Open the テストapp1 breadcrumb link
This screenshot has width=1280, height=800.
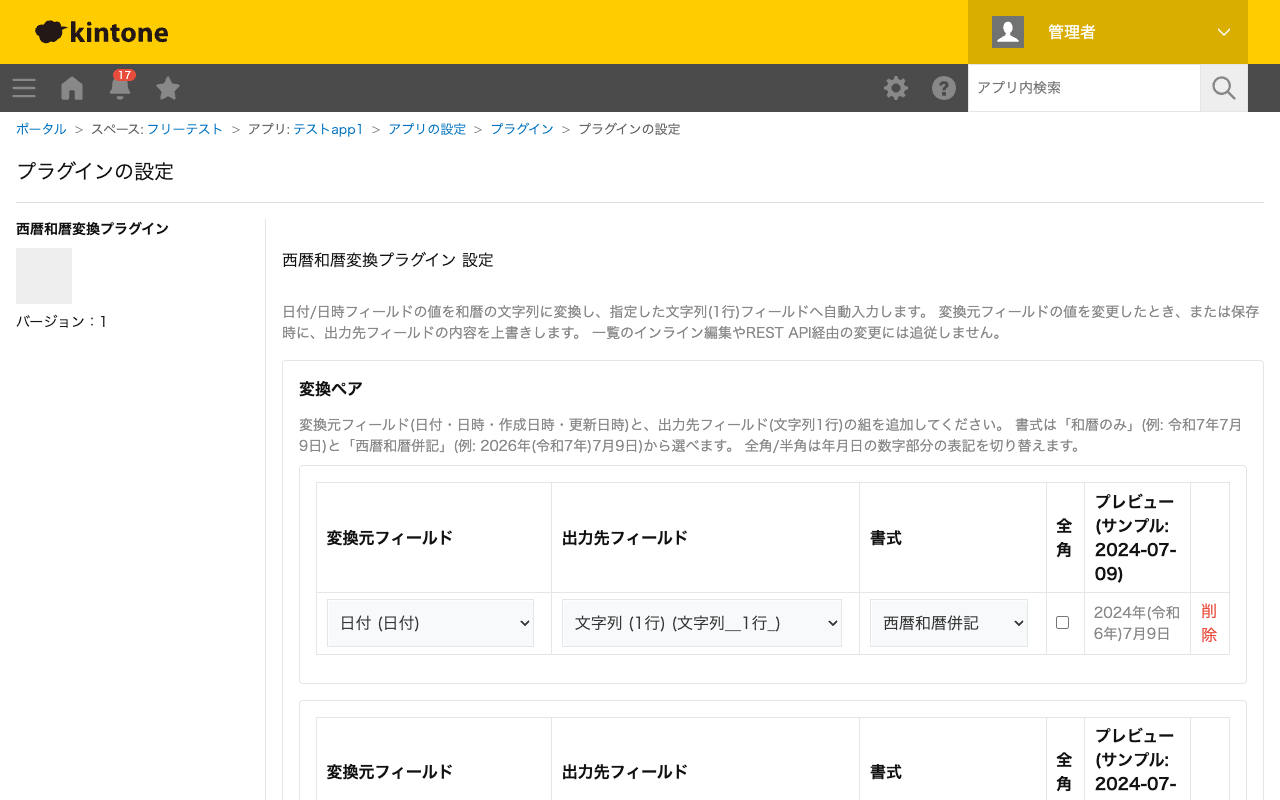[328, 129]
